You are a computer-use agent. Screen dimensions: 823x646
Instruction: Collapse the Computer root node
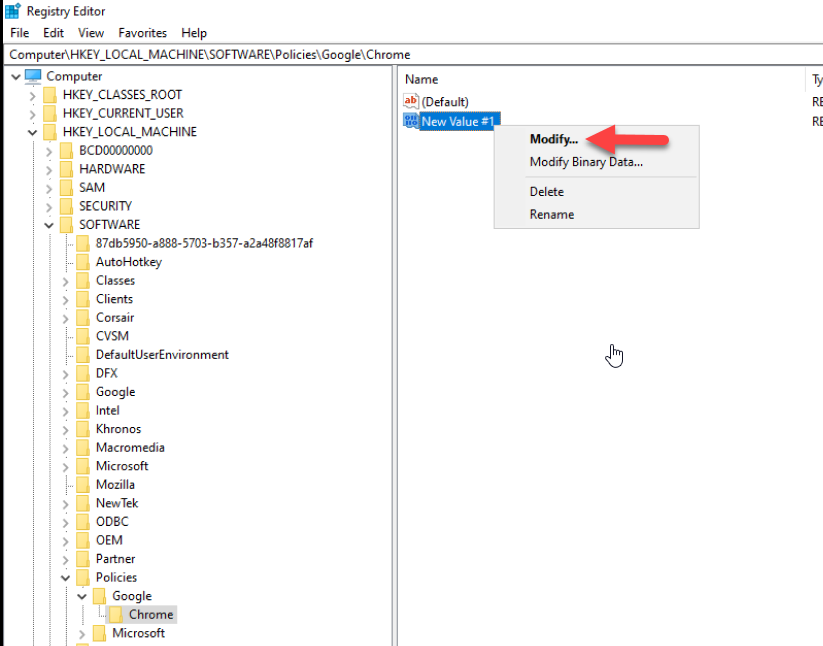point(16,77)
